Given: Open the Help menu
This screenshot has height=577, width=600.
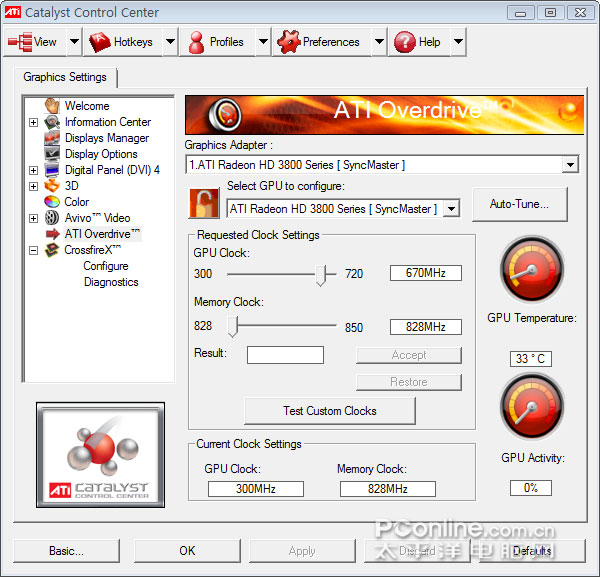Looking at the screenshot, I should (419, 42).
